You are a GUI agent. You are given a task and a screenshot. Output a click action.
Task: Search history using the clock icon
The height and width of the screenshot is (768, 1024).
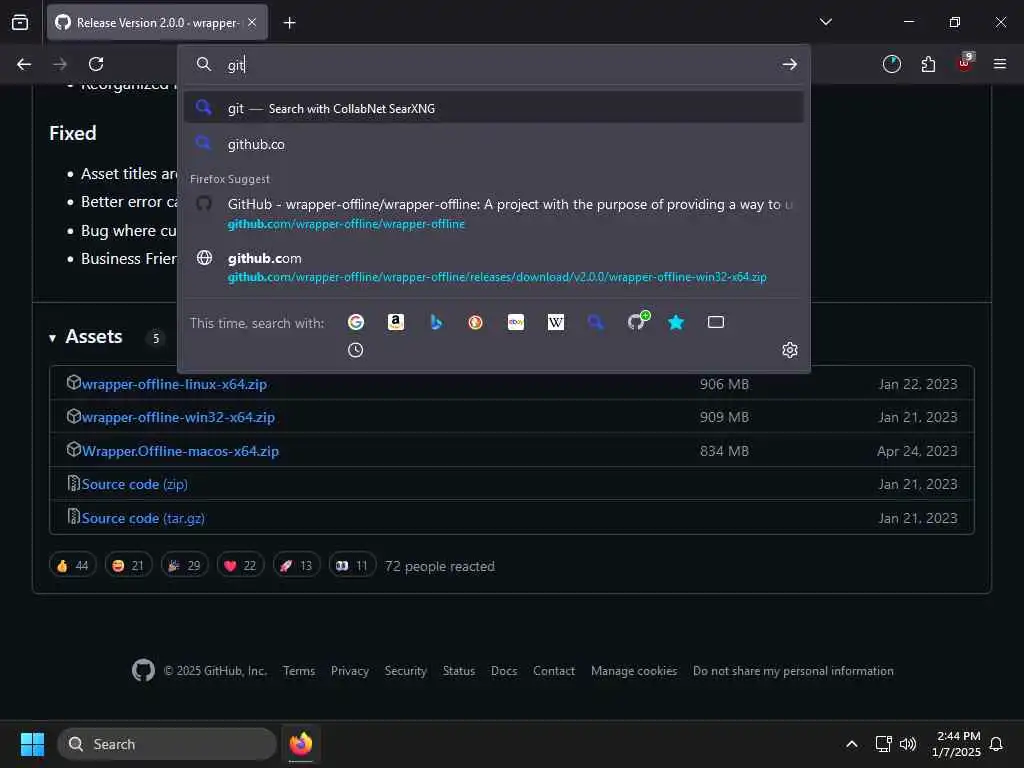[x=355, y=350]
